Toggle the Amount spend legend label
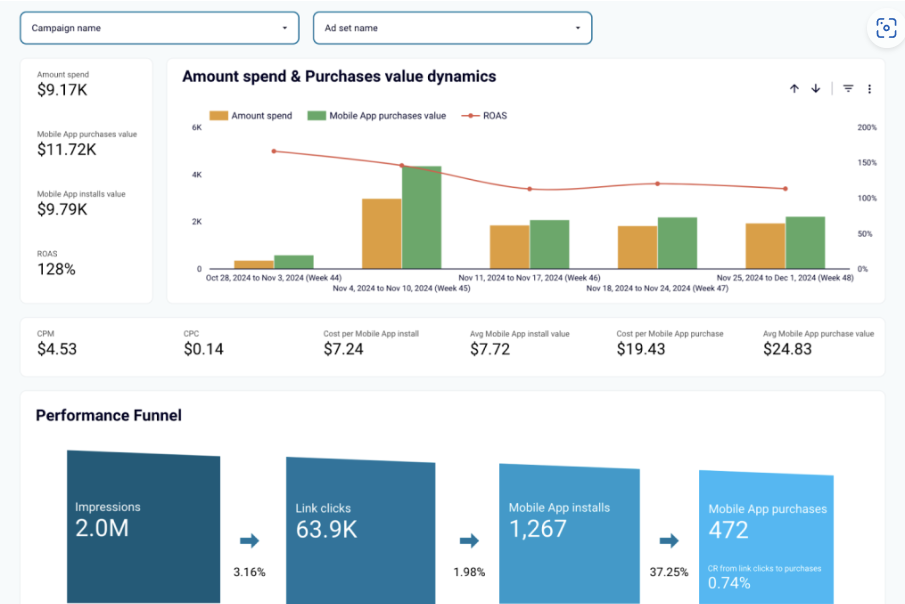Image resolution: width=905 pixels, height=604 pixels. 261,115
